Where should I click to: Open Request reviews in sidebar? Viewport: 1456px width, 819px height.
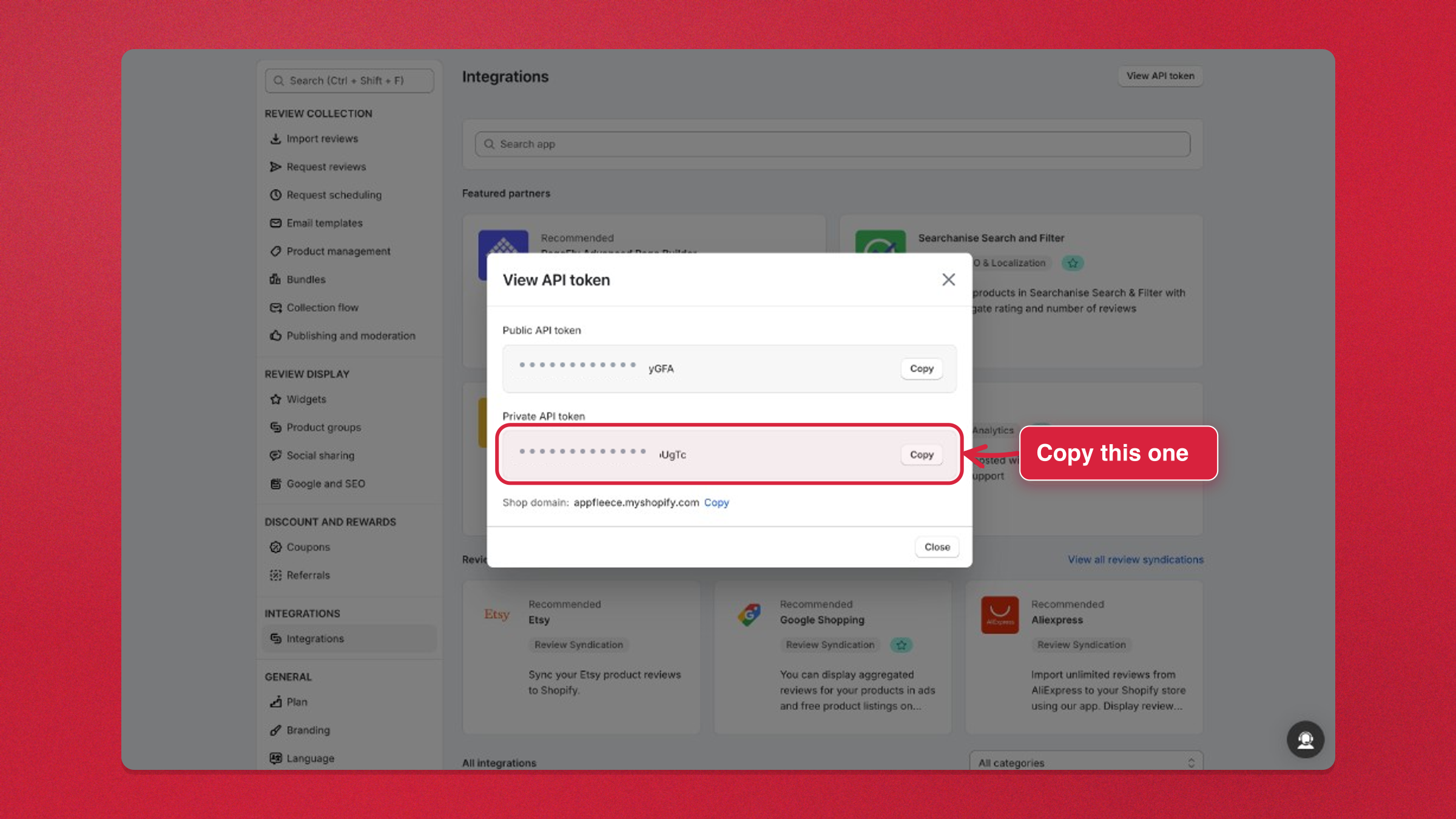326,167
